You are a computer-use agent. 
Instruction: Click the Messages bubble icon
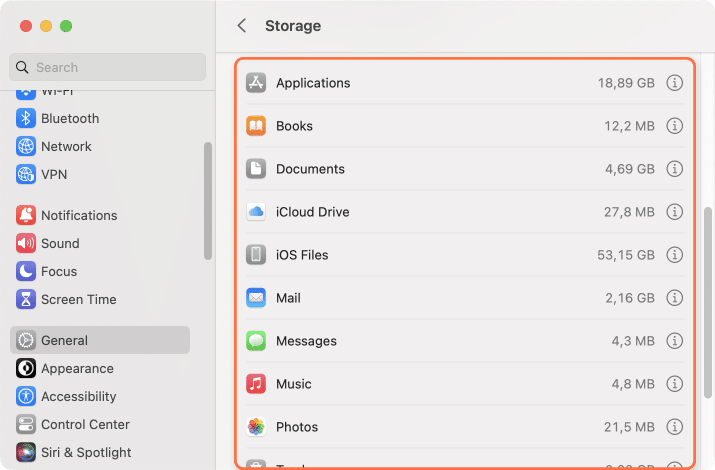[256, 341]
